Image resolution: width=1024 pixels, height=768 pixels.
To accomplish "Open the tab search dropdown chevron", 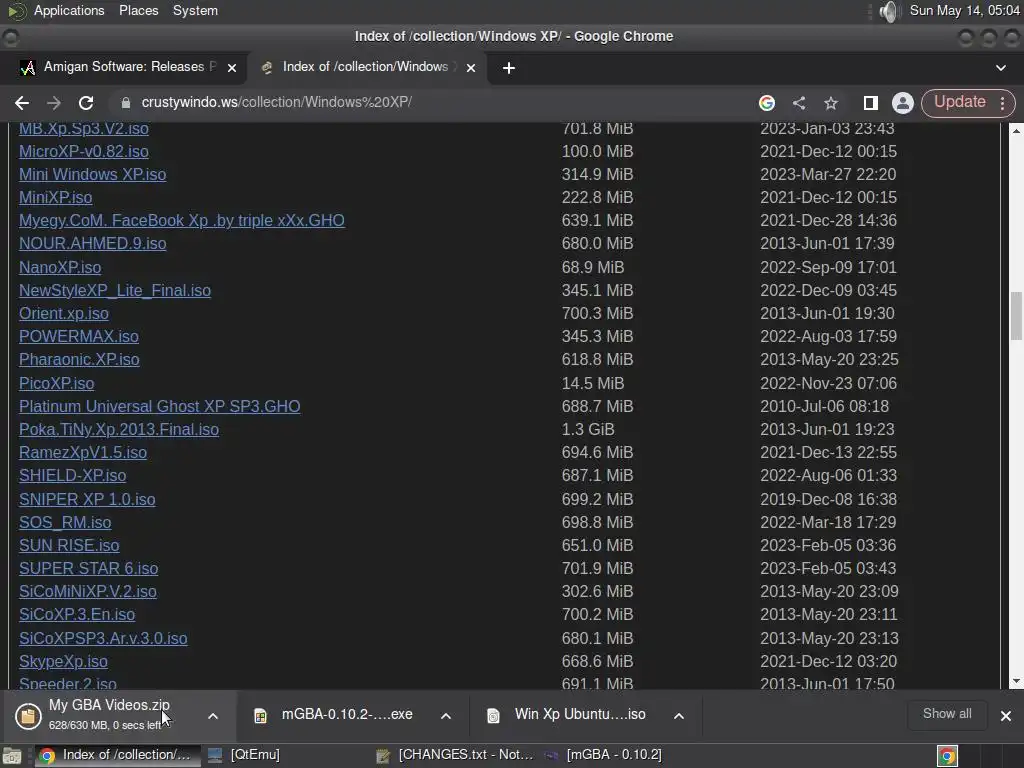I will (1000, 68).
